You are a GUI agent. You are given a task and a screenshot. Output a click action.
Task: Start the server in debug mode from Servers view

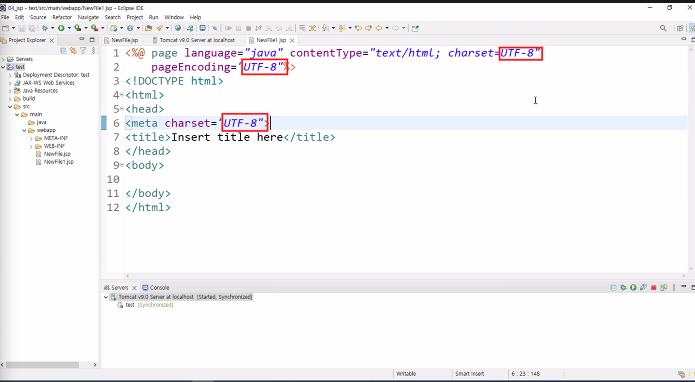(623, 288)
